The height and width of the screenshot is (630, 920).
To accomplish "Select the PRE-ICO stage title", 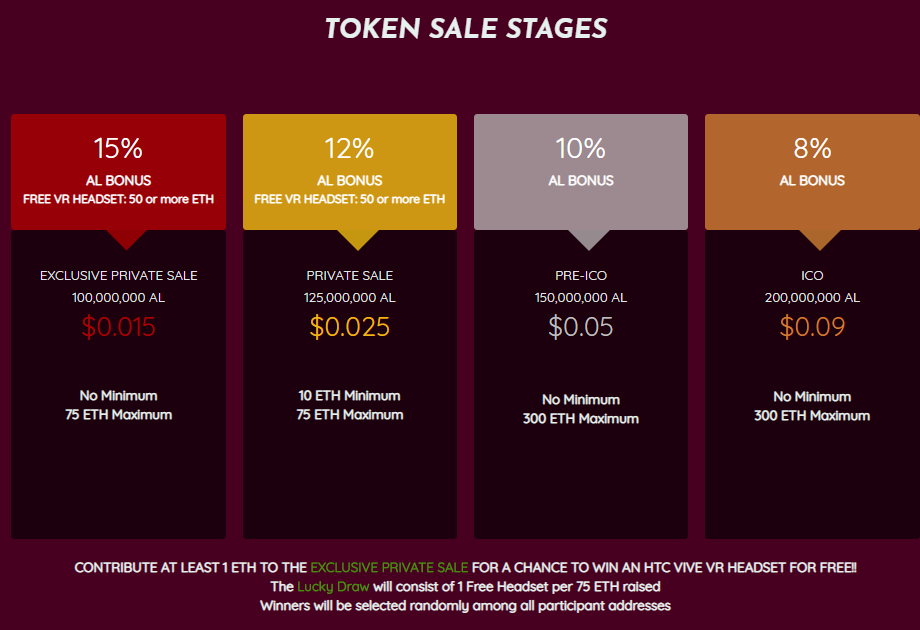I will tap(581, 275).
